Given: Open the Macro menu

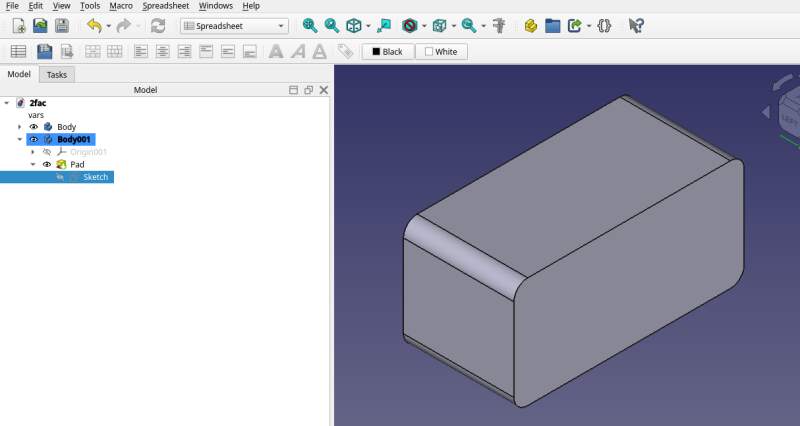Looking at the screenshot, I should pos(121,6).
